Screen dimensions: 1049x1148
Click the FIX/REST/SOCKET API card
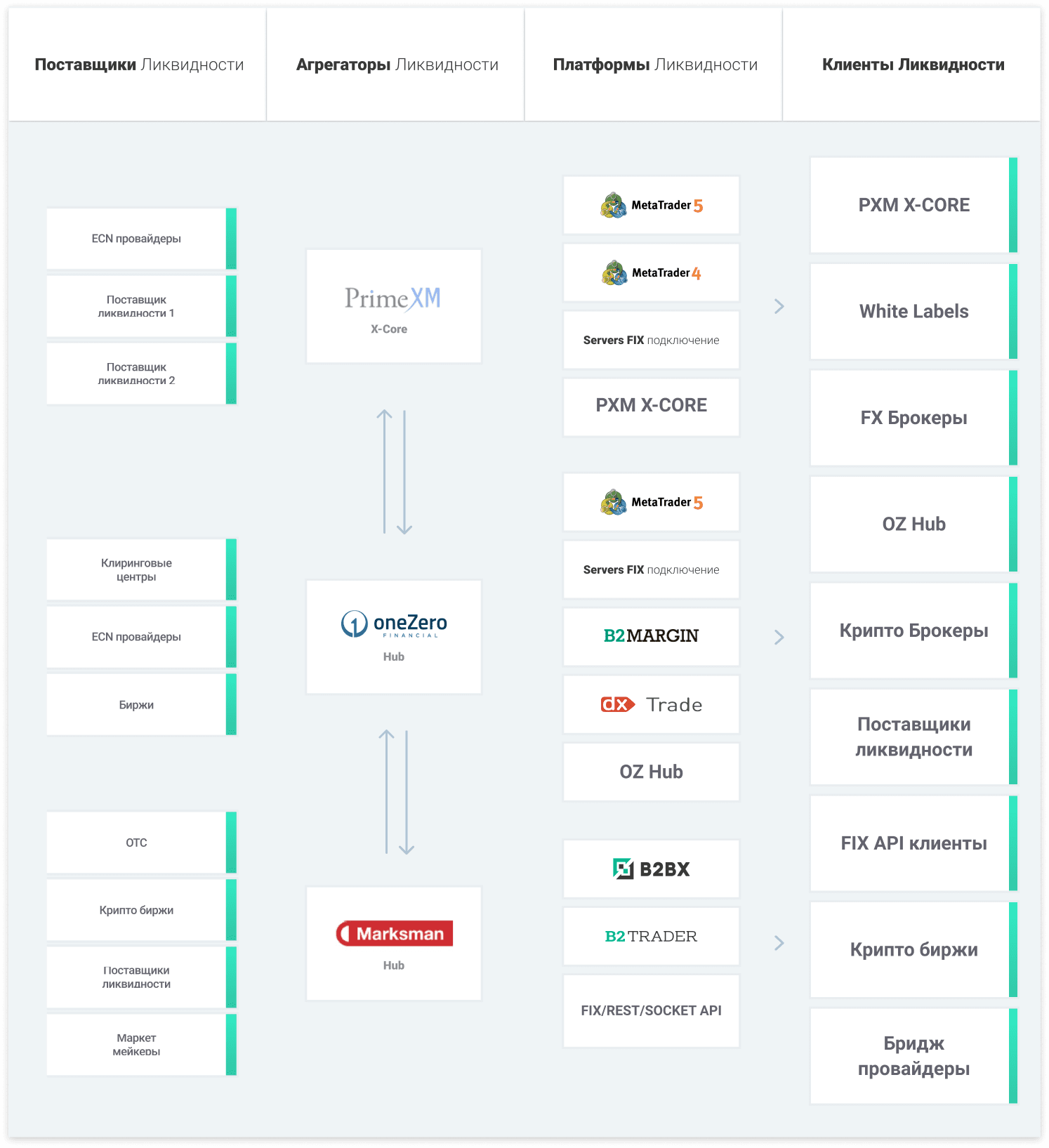pos(651,1010)
